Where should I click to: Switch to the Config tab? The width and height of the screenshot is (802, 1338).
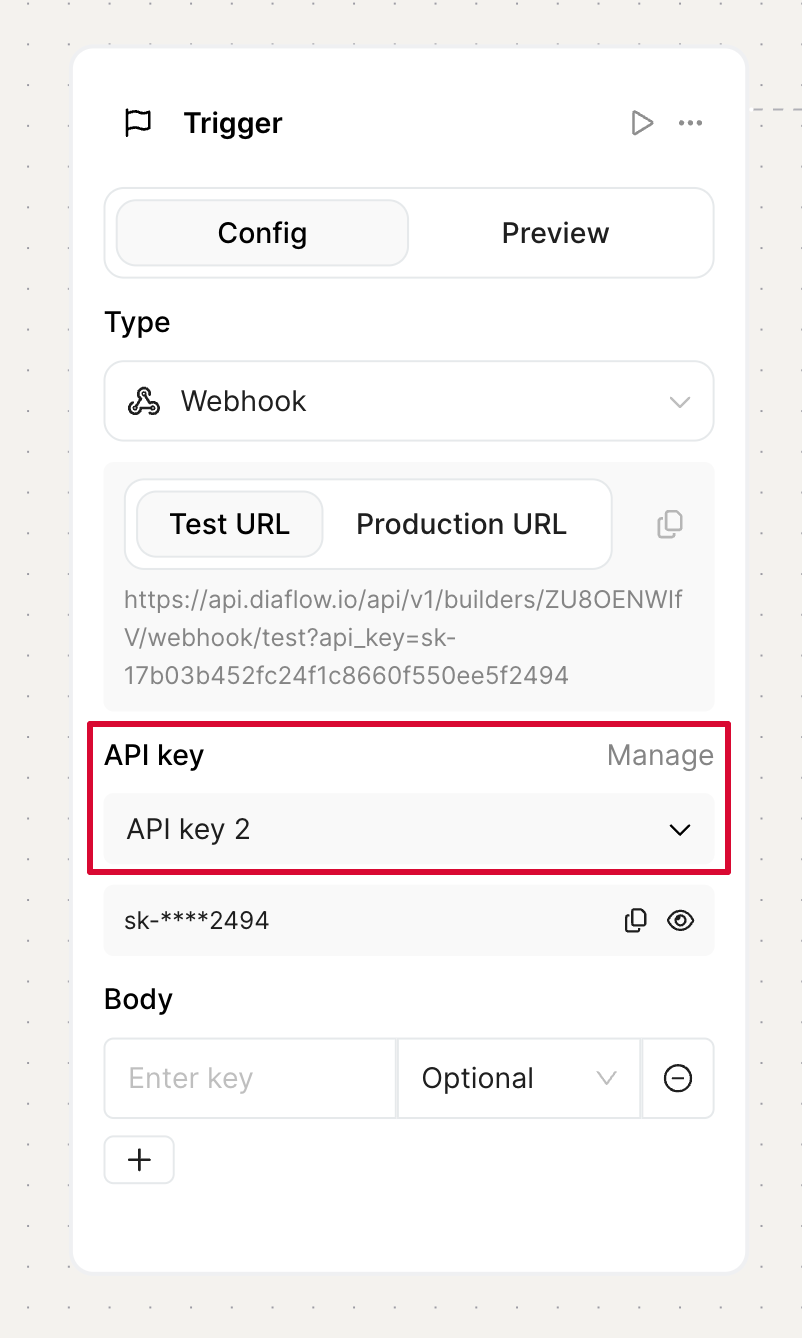262,233
